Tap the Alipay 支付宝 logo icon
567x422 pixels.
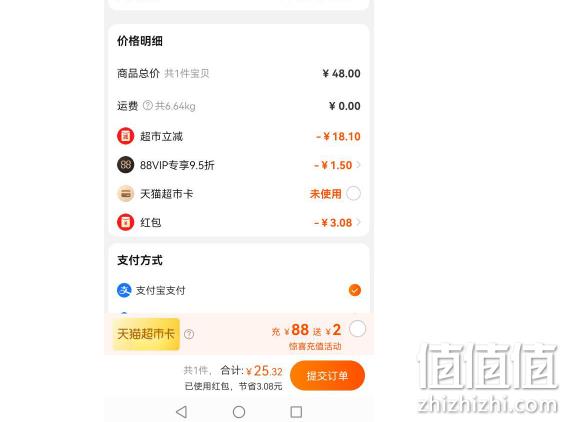pyautogui.click(x=124, y=290)
